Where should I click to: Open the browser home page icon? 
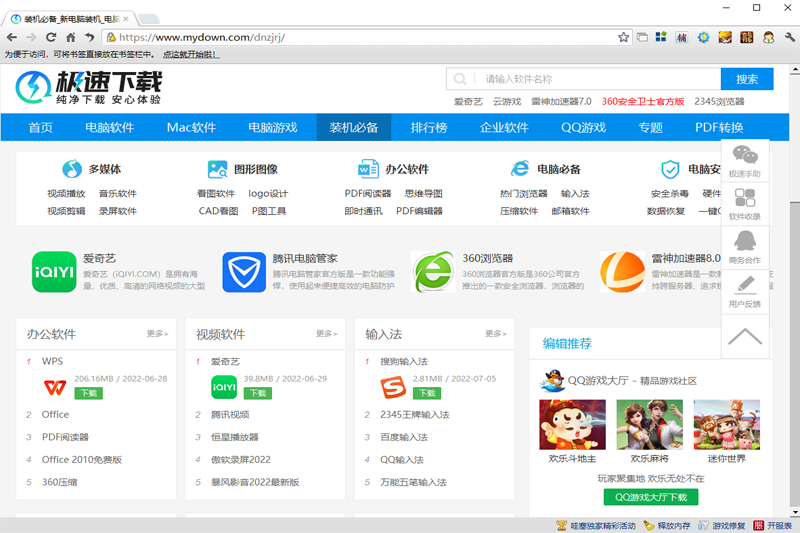pyautogui.click(x=71, y=37)
